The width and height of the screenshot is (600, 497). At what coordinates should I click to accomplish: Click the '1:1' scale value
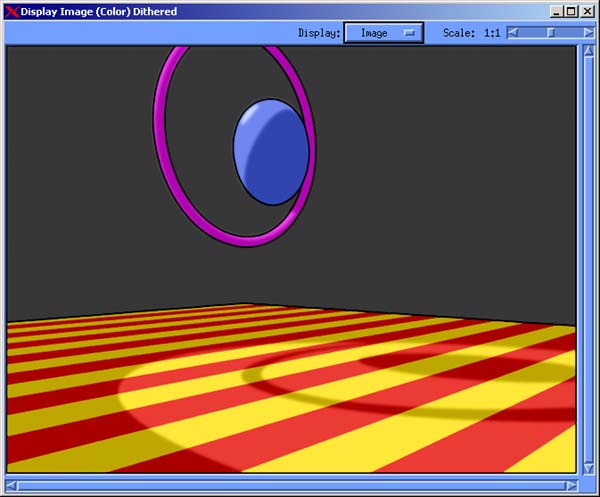(492, 33)
